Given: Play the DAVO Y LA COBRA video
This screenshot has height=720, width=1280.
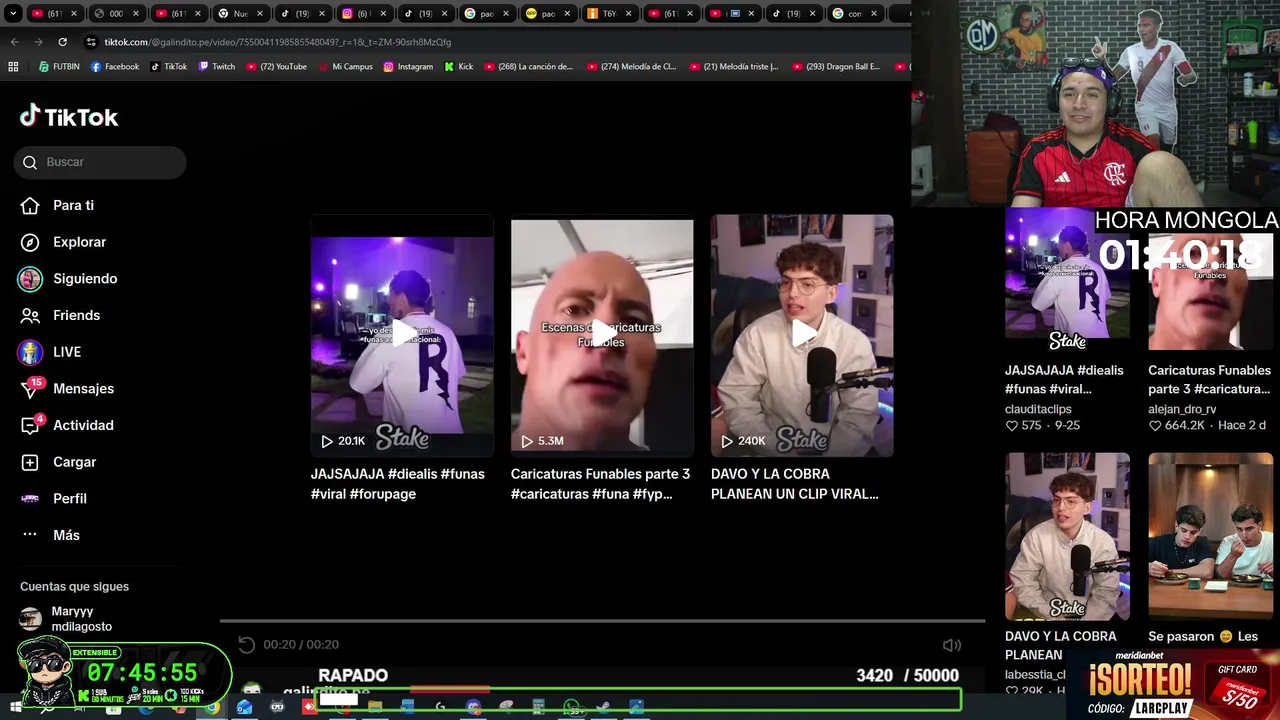Looking at the screenshot, I should [x=802, y=335].
